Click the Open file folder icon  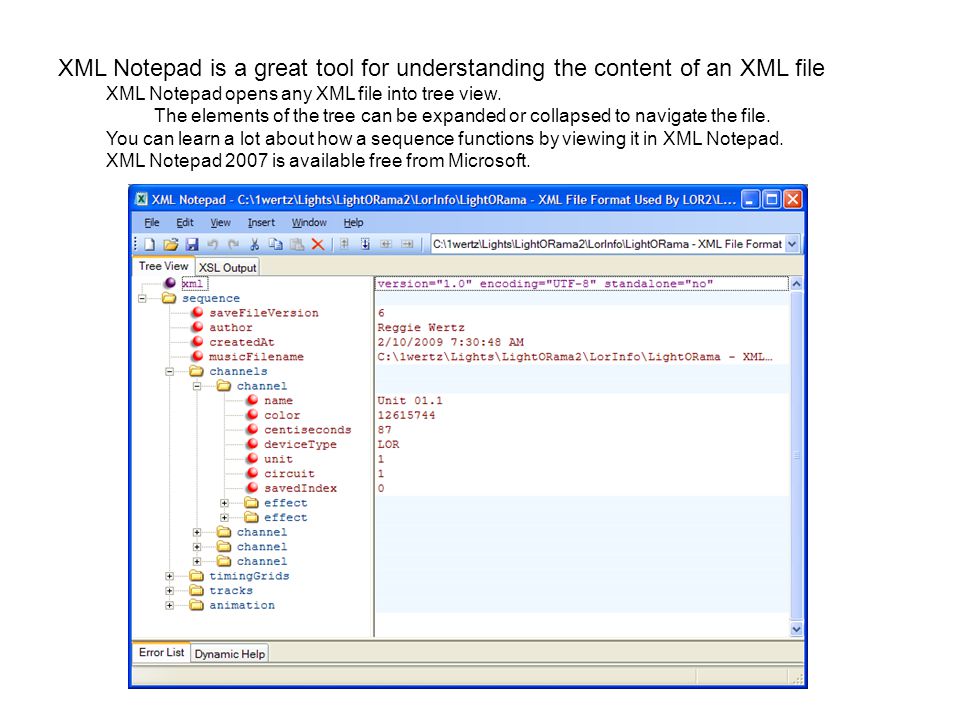[x=171, y=244]
